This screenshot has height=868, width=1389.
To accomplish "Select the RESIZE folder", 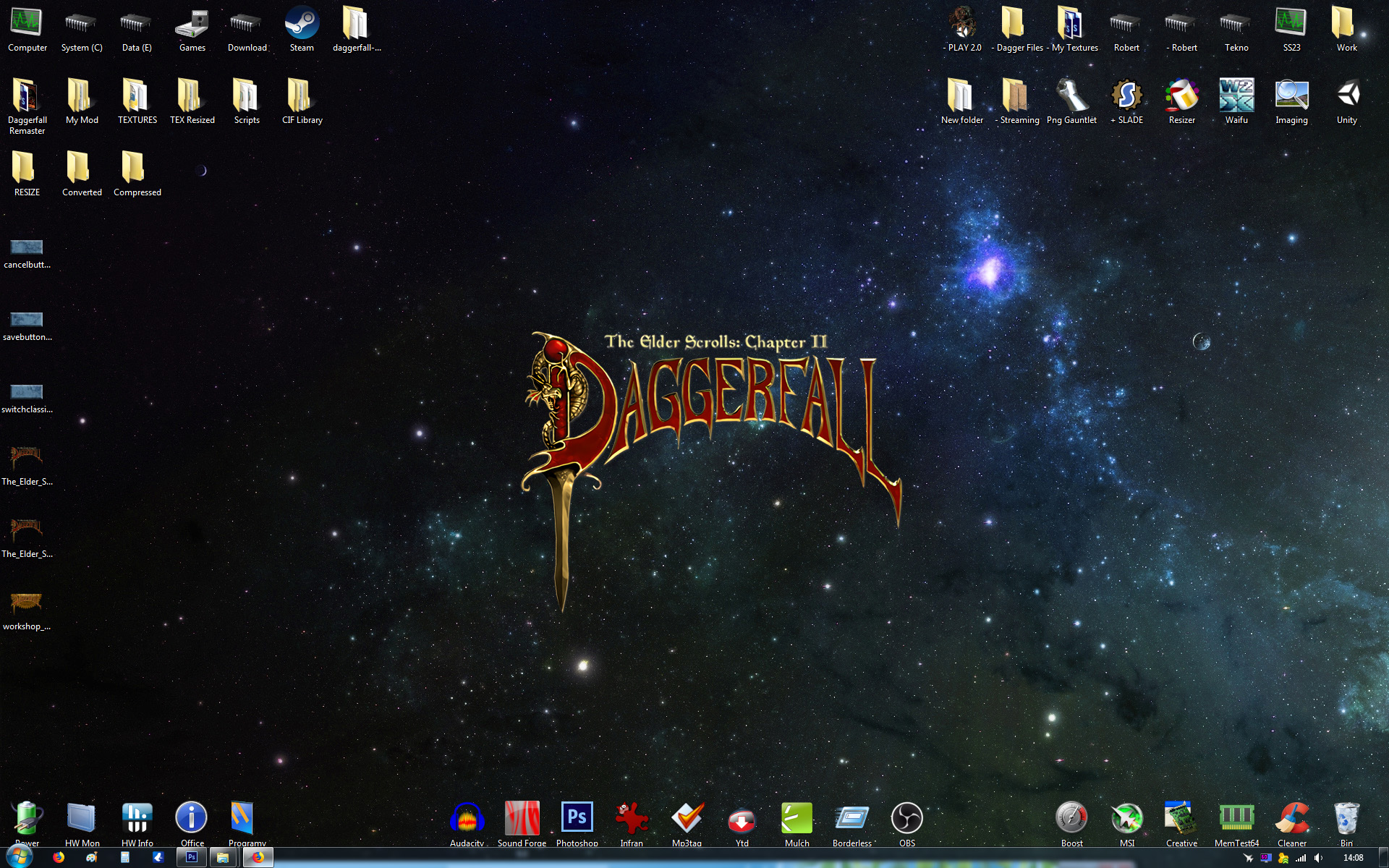I will [x=27, y=175].
